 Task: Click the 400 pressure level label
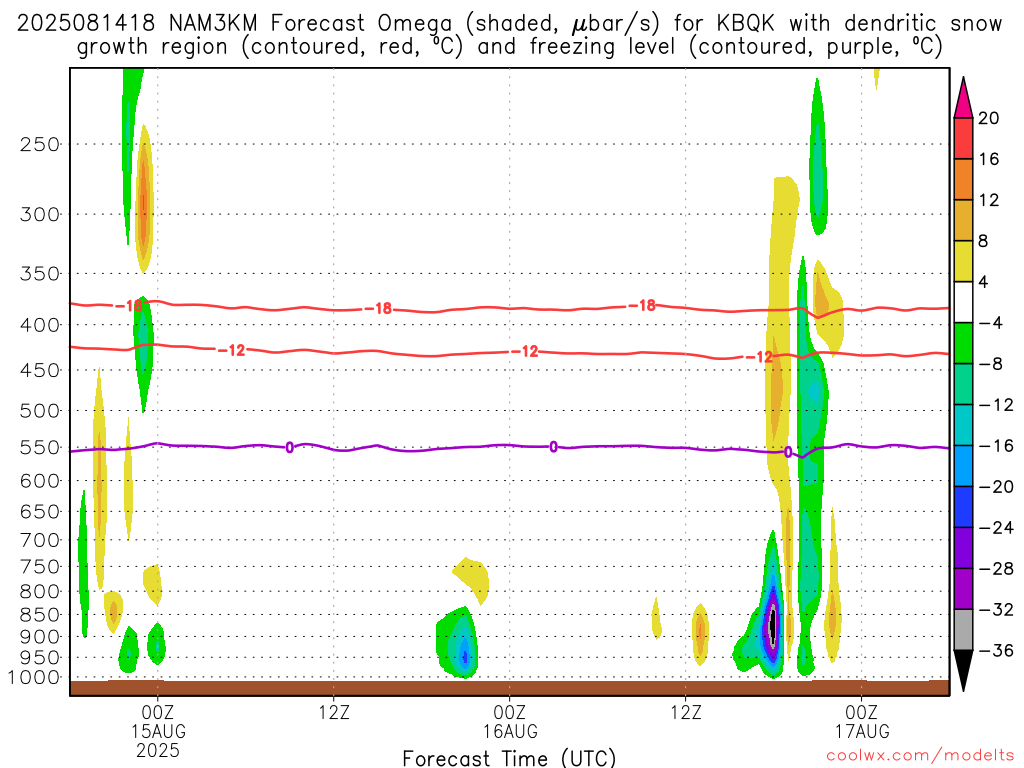click(40, 325)
